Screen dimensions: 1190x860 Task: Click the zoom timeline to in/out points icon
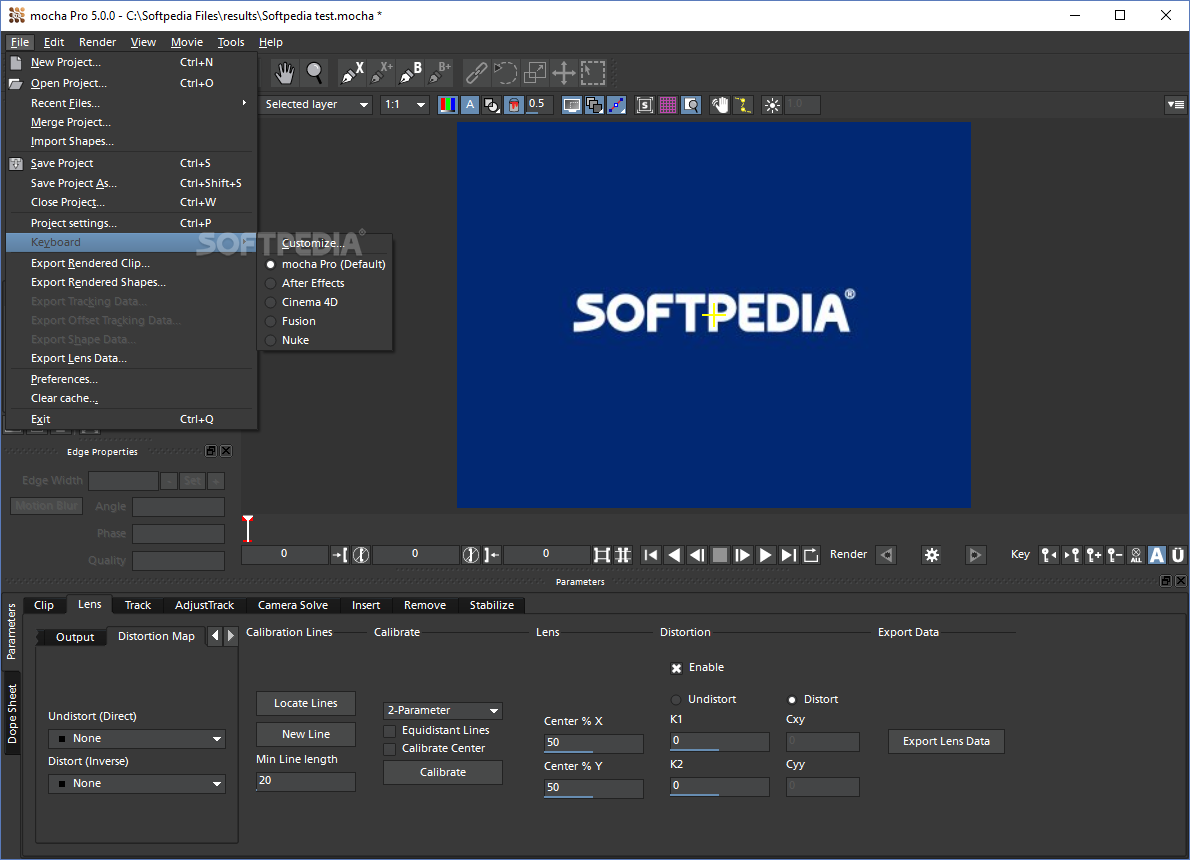(601, 555)
